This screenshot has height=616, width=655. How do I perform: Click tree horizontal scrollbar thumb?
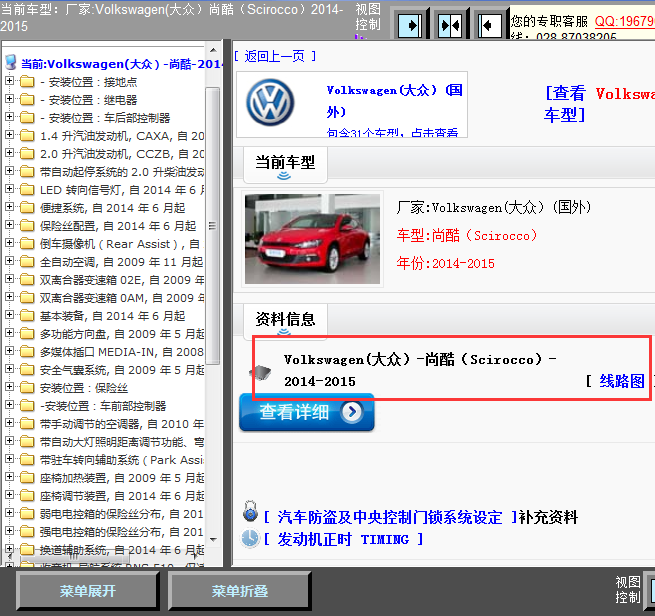[74, 556]
